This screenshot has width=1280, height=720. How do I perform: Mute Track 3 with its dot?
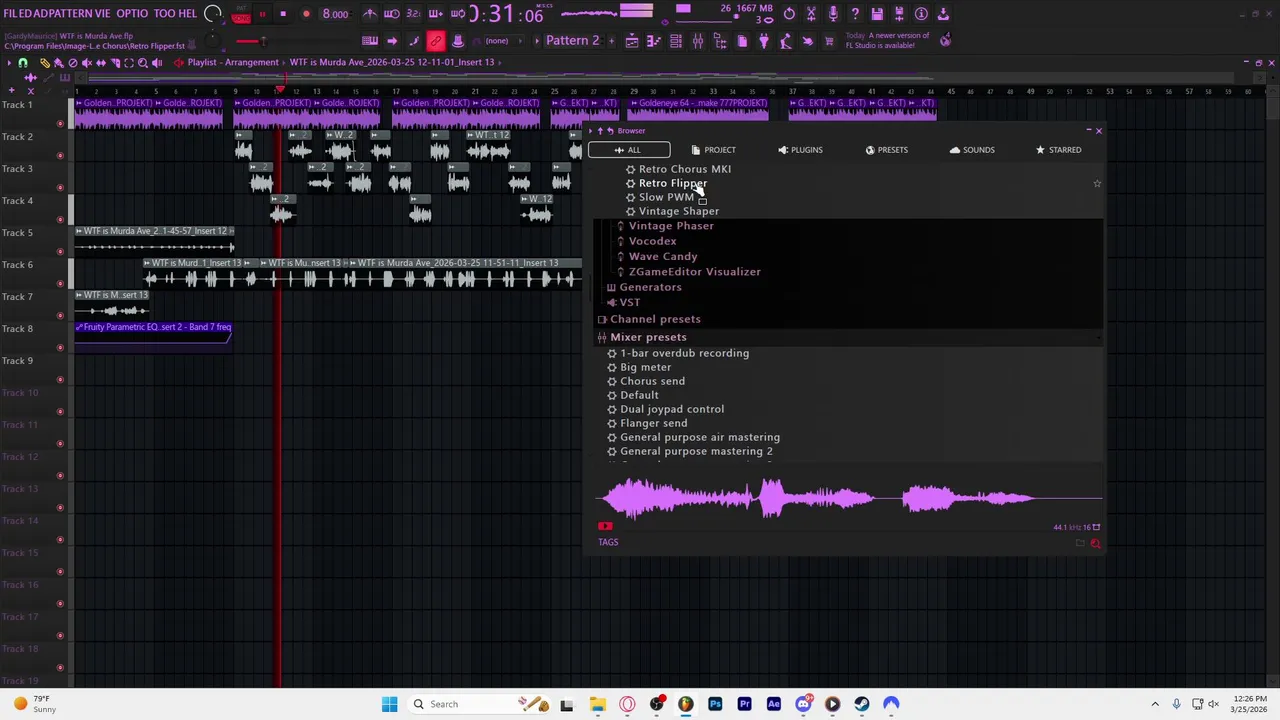(x=60, y=188)
